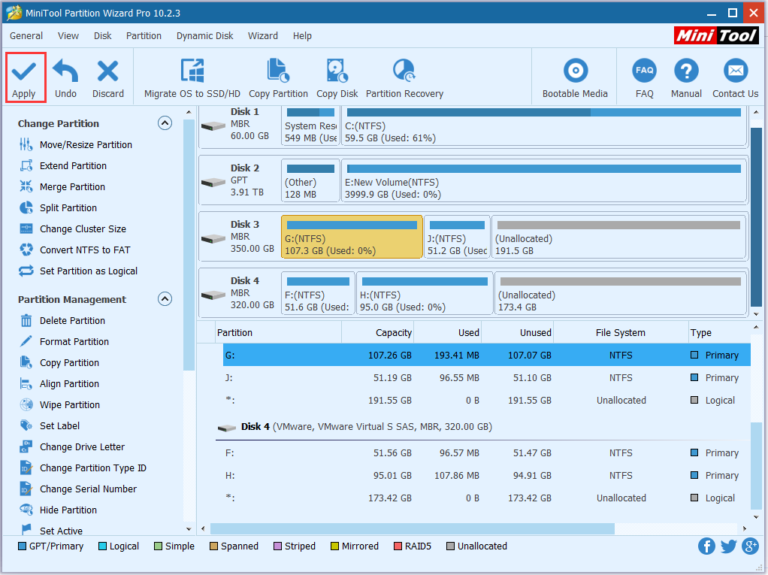The image size is (768, 575).
Task: Open the FAQ page
Action: (x=644, y=78)
